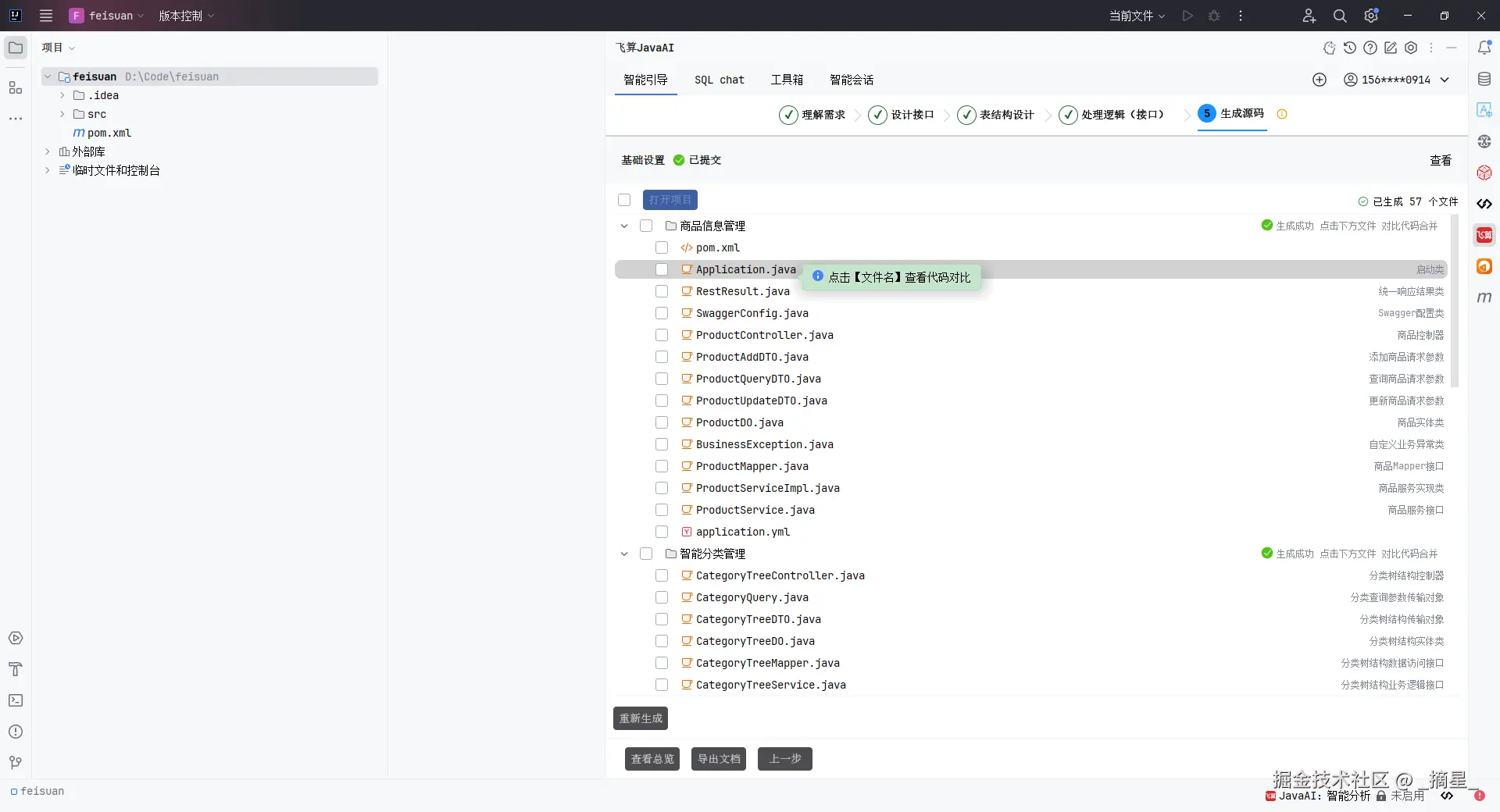Check the 智能分类管理 folder checkbox
The image size is (1500, 812).
[646, 554]
